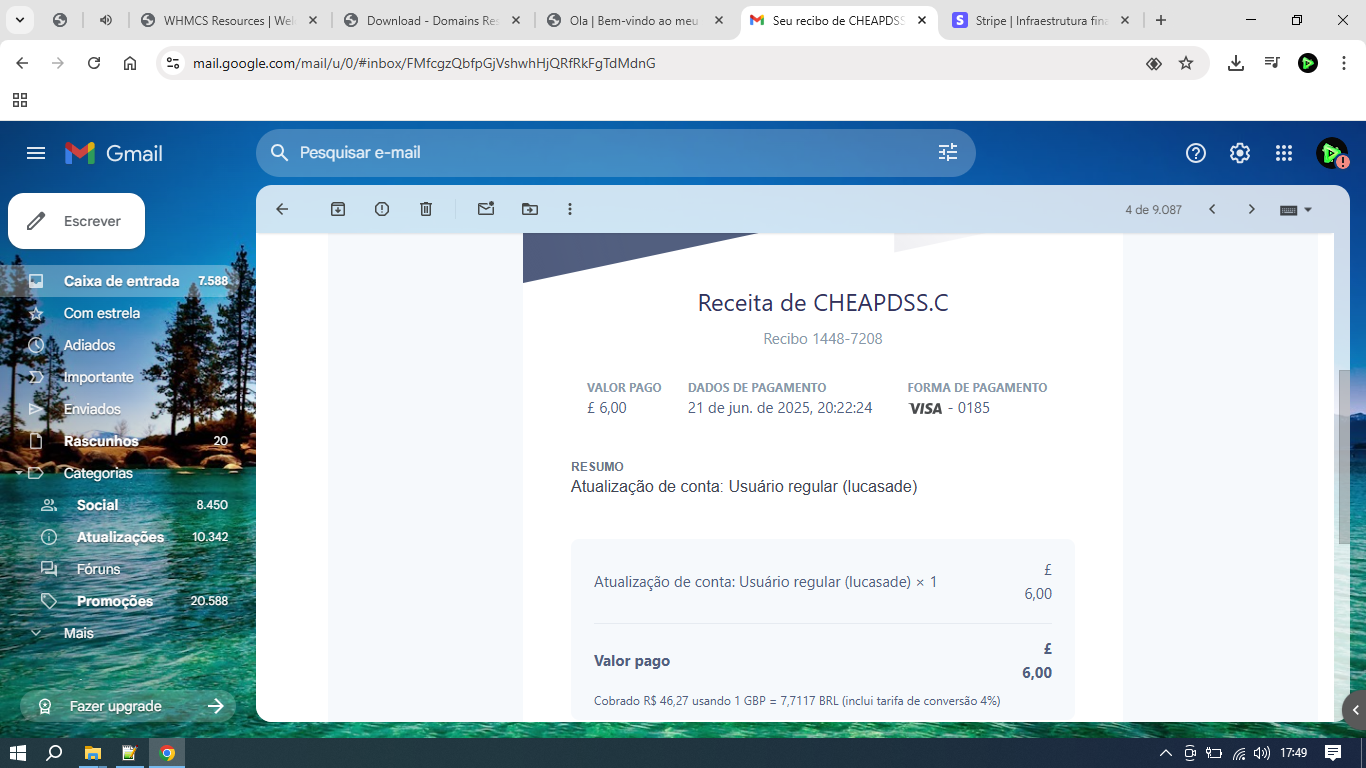Collapse the Categorias section arrow
1366x768 pixels.
click(20, 473)
